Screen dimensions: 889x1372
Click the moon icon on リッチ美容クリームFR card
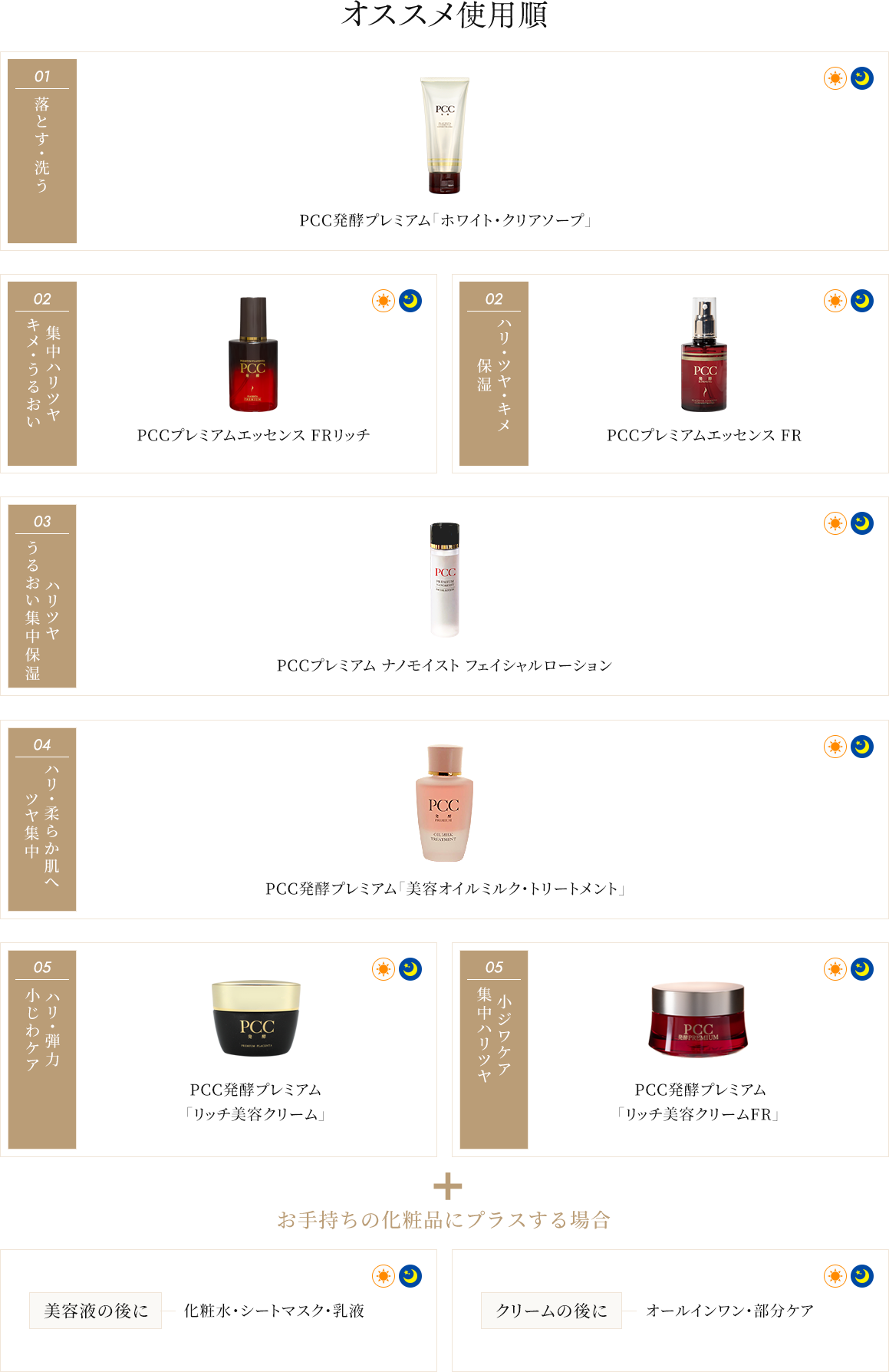pos(862,969)
